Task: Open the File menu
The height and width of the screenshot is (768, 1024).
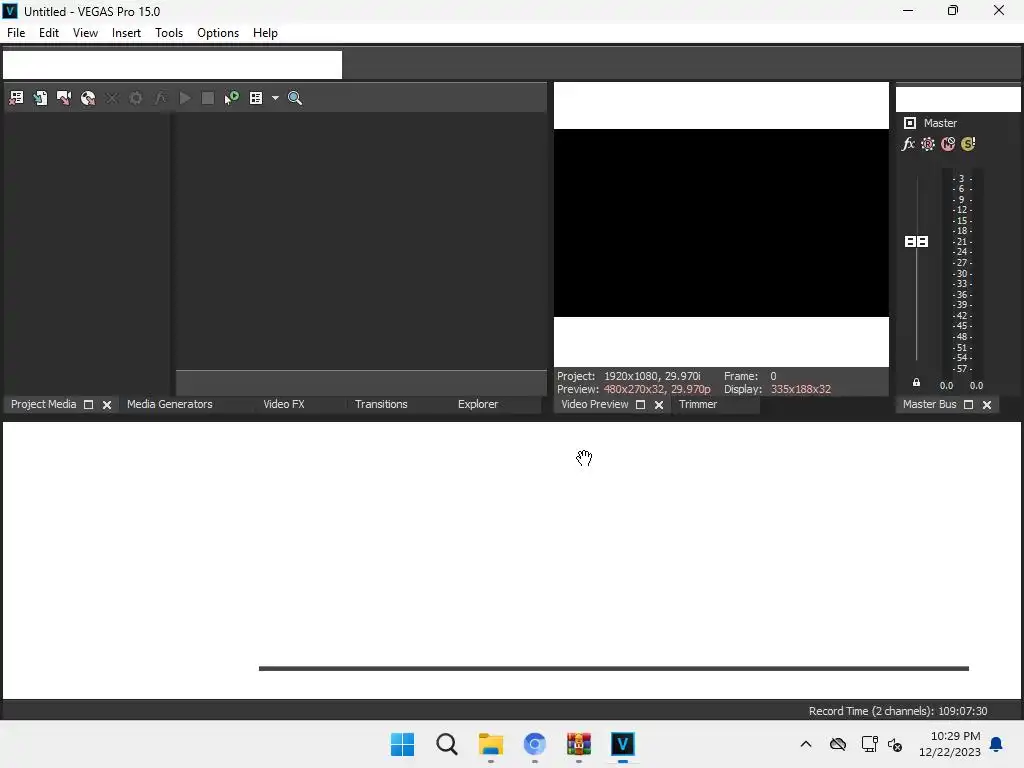Action: (x=16, y=33)
